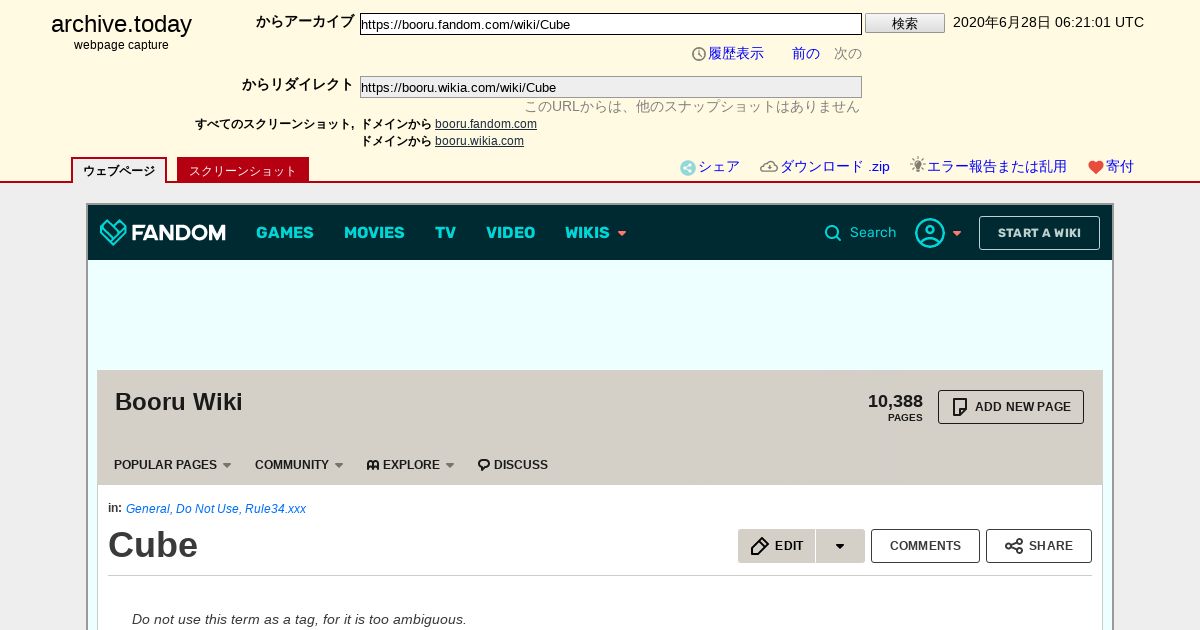Click the archive.today site title

point(121,24)
